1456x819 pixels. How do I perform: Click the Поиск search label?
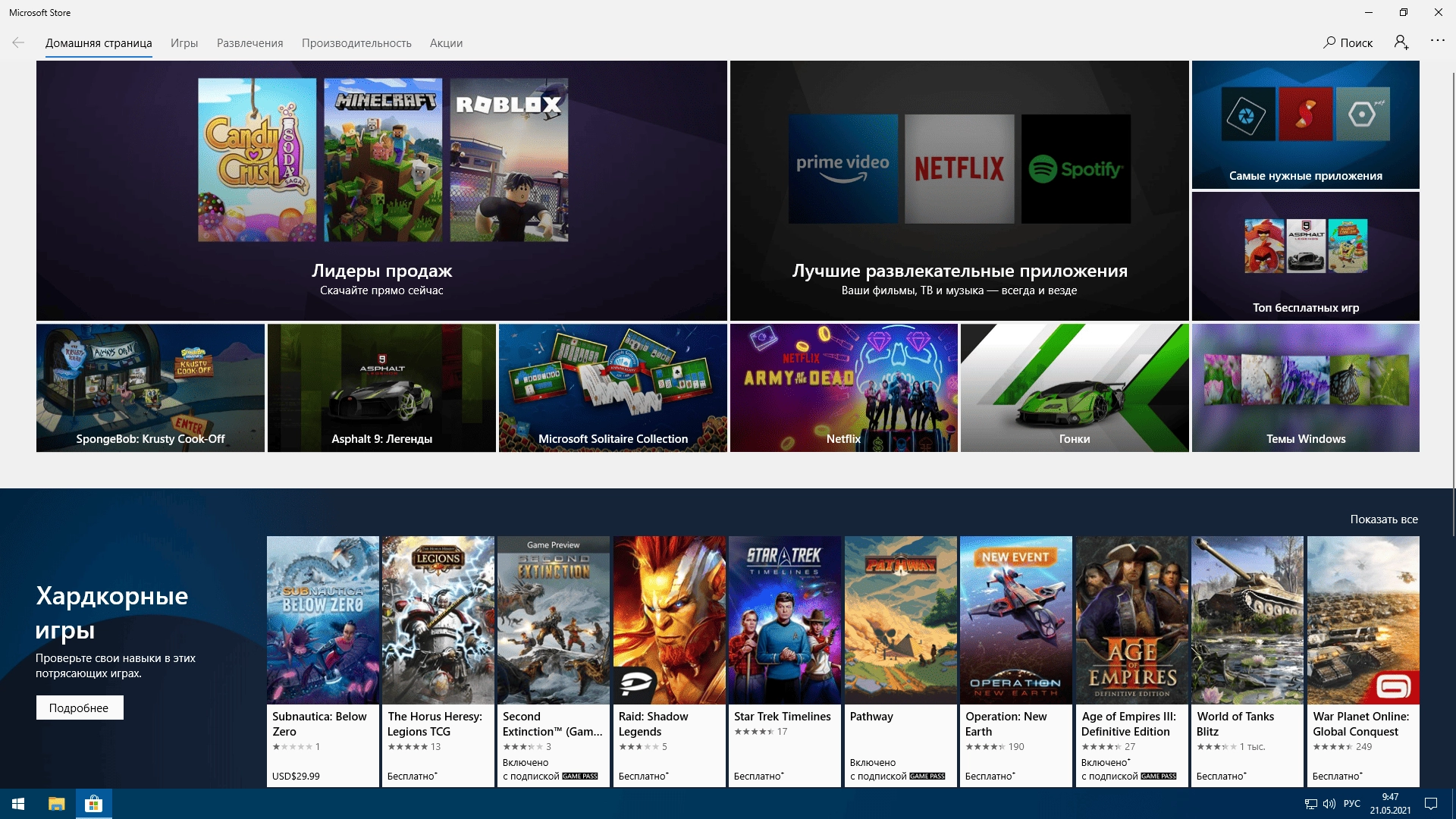[x=1357, y=43]
